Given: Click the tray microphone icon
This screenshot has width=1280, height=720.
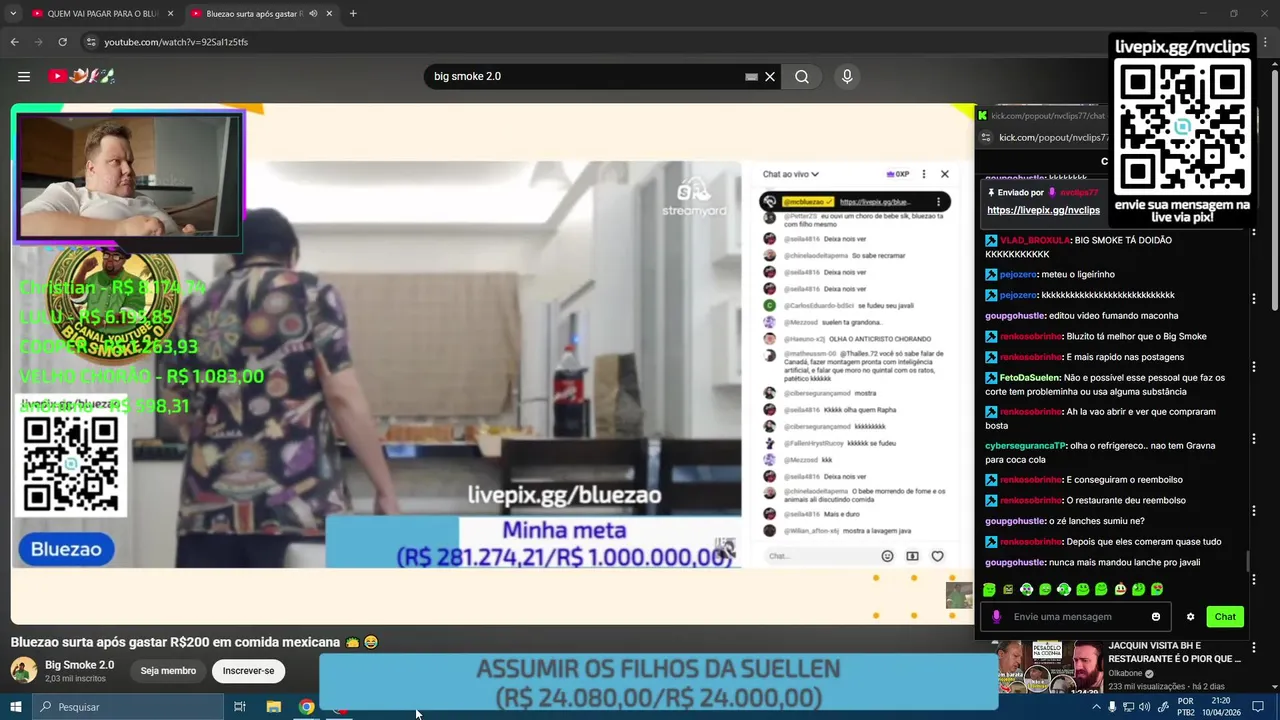Looking at the screenshot, I should click(1112, 707).
